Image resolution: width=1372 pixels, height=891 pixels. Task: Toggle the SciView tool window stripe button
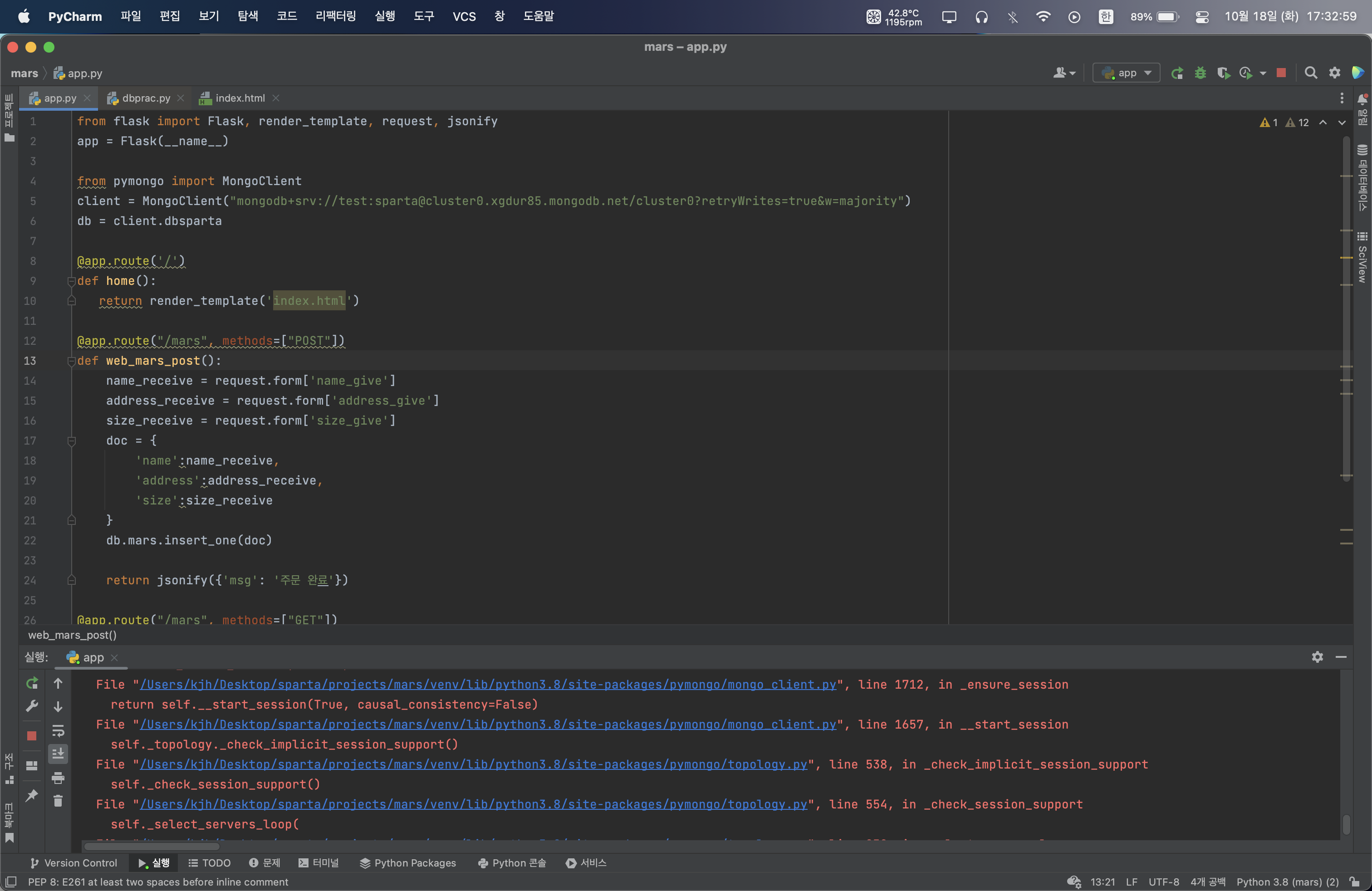[x=1362, y=257]
